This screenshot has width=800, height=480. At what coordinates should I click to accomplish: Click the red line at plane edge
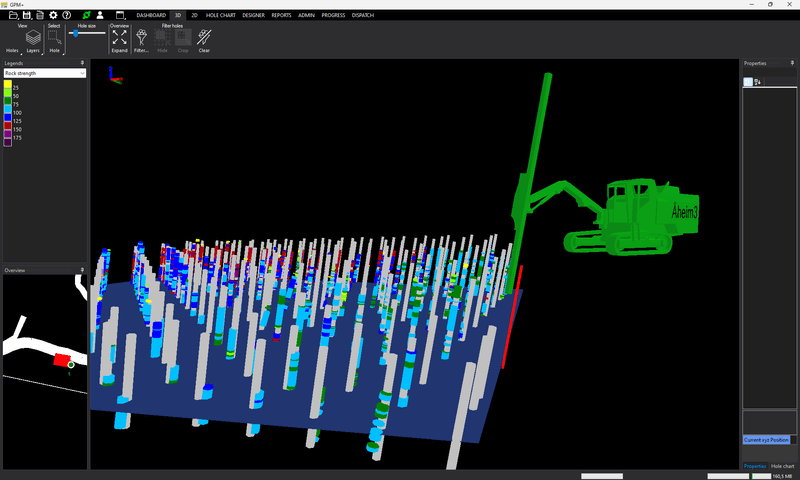(512, 316)
